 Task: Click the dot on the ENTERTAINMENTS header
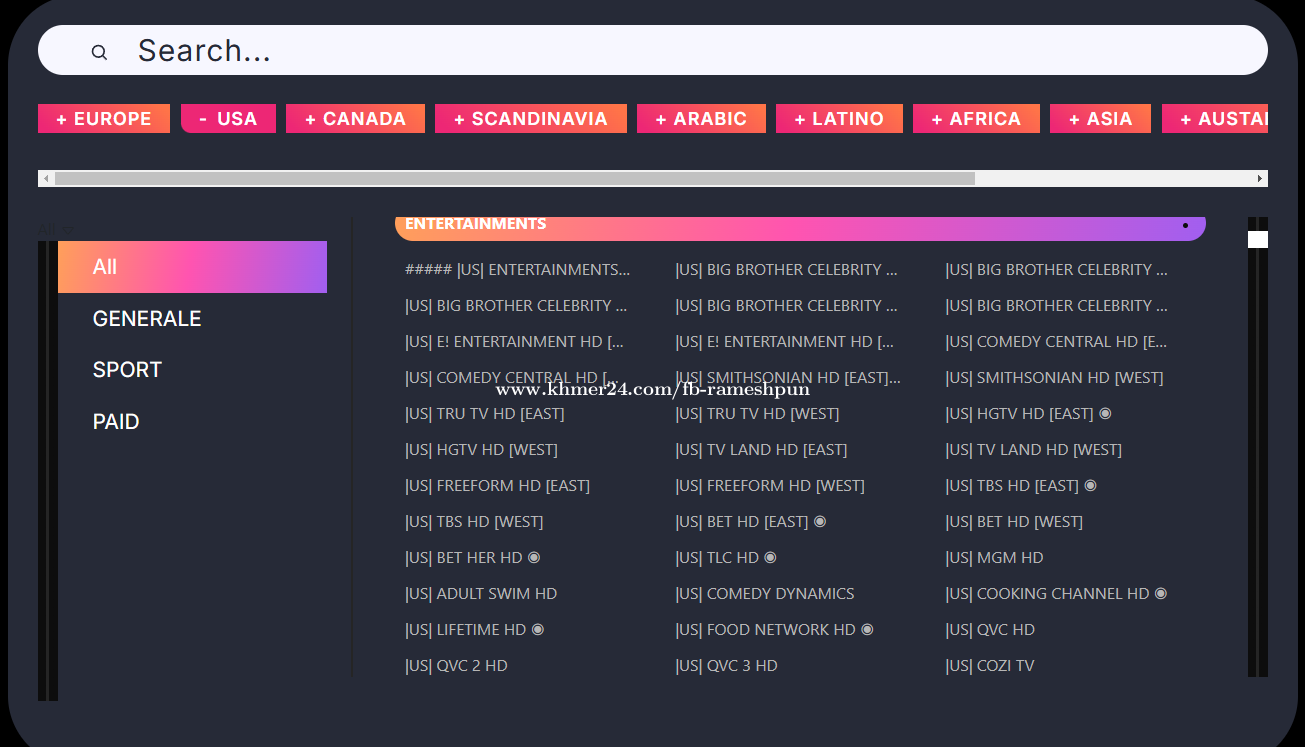tap(1185, 226)
